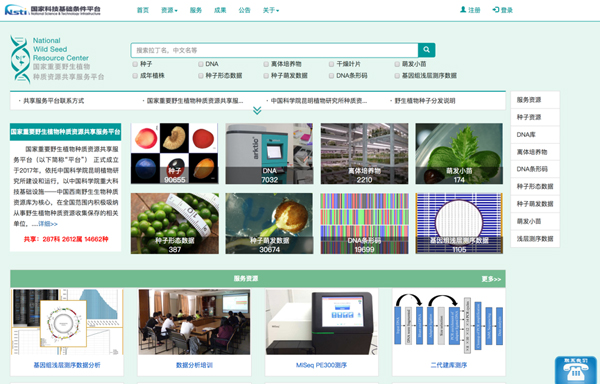Open the 基因组浅层测序数据 1105 thumbnail
The image size is (600, 384).
(459, 223)
